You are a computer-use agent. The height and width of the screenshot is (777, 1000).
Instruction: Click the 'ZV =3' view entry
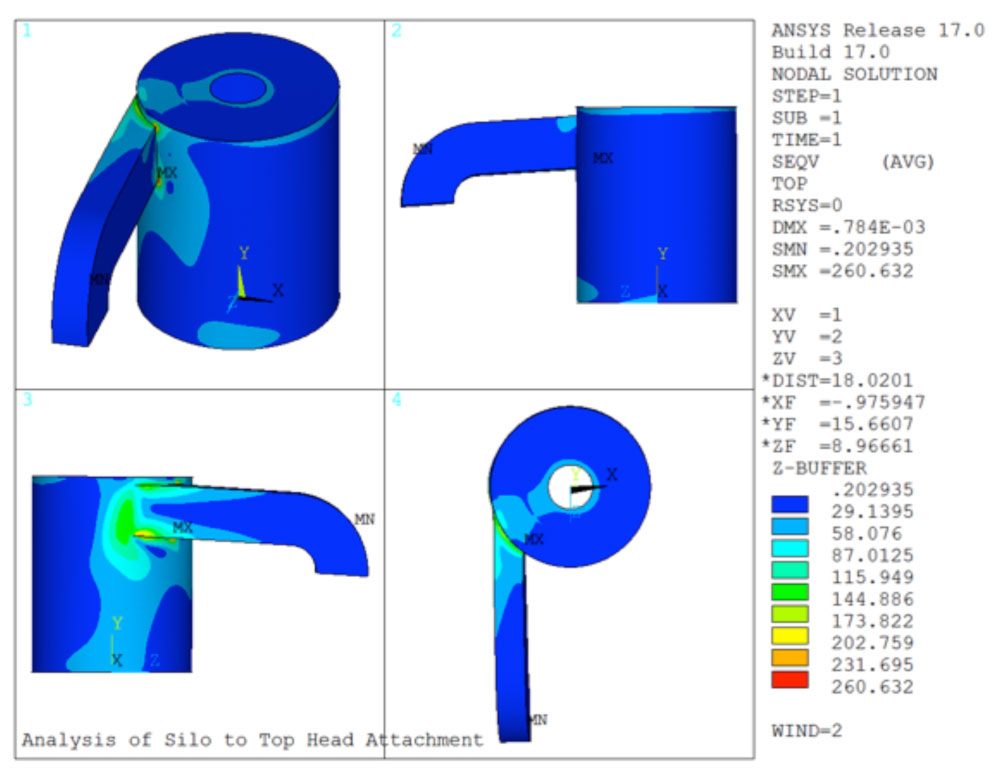click(x=807, y=359)
